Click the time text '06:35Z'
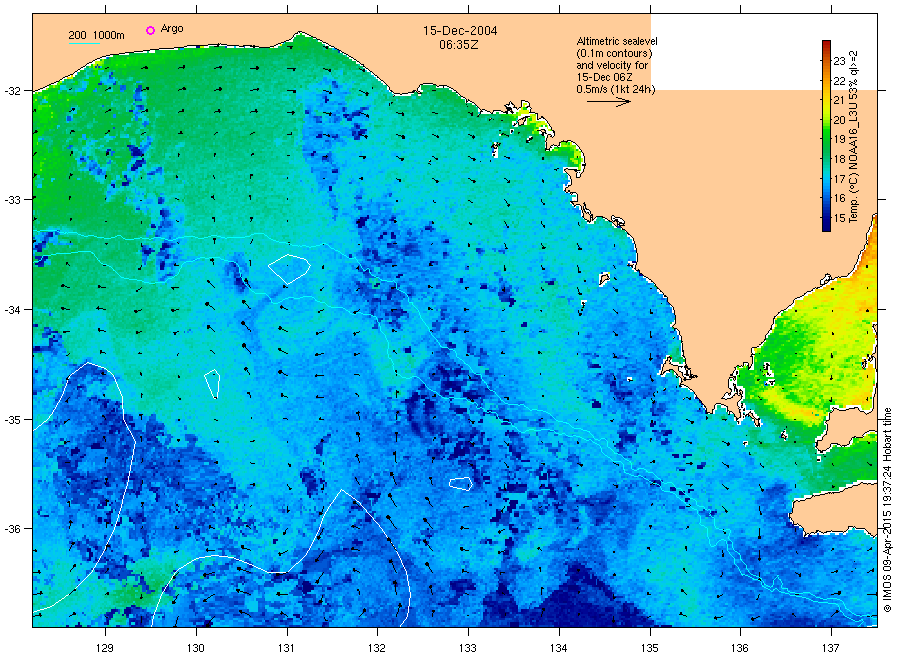This screenshot has width=900, height=660. 459,45
